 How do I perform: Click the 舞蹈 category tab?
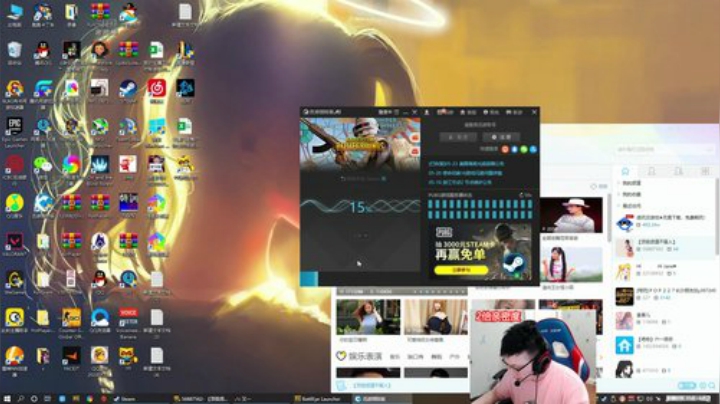click(x=436, y=357)
